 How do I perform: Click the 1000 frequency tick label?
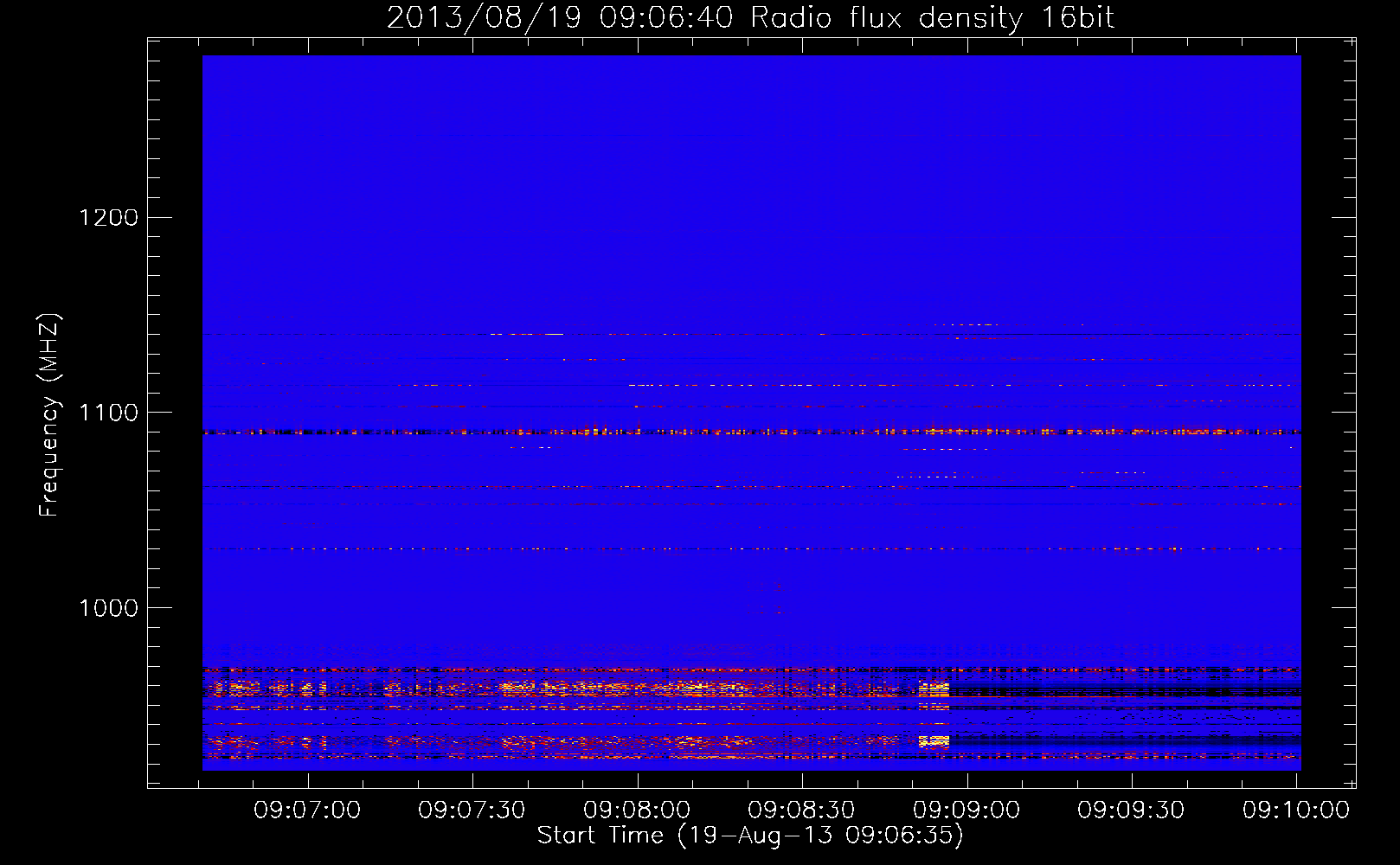[108, 608]
